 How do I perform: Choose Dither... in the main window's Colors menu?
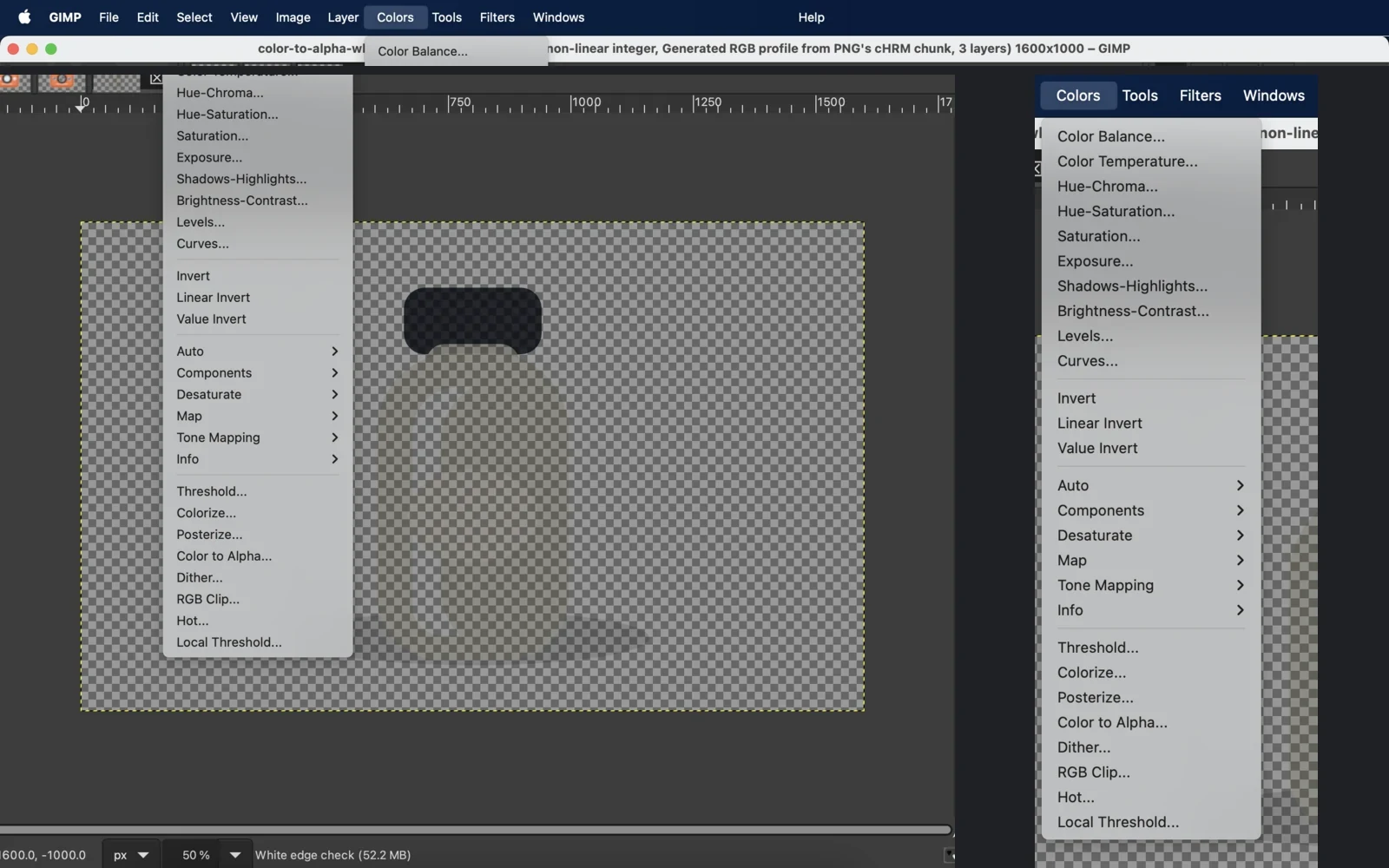[x=258, y=578]
